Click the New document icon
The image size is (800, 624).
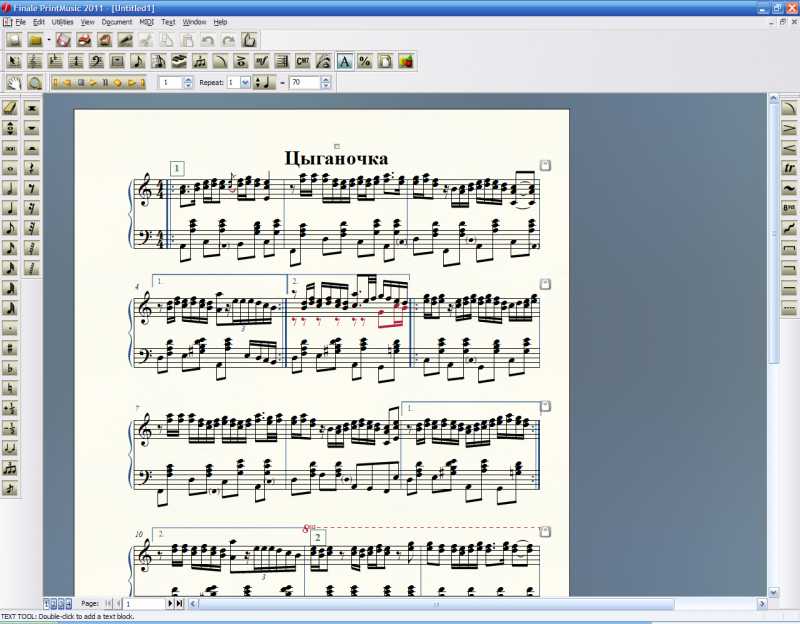pos(14,40)
